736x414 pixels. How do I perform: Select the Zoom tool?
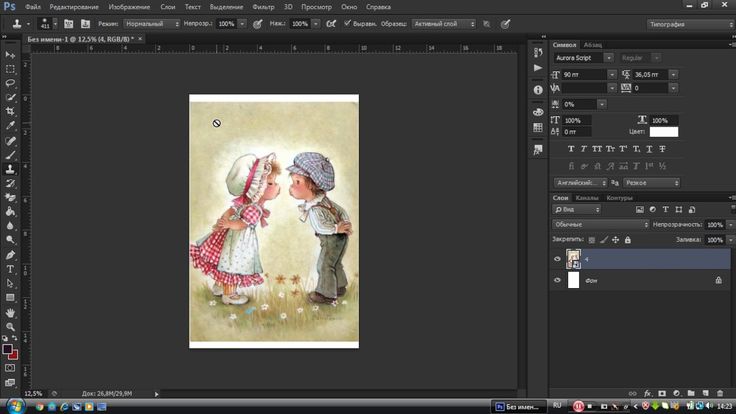pyautogui.click(x=10, y=327)
